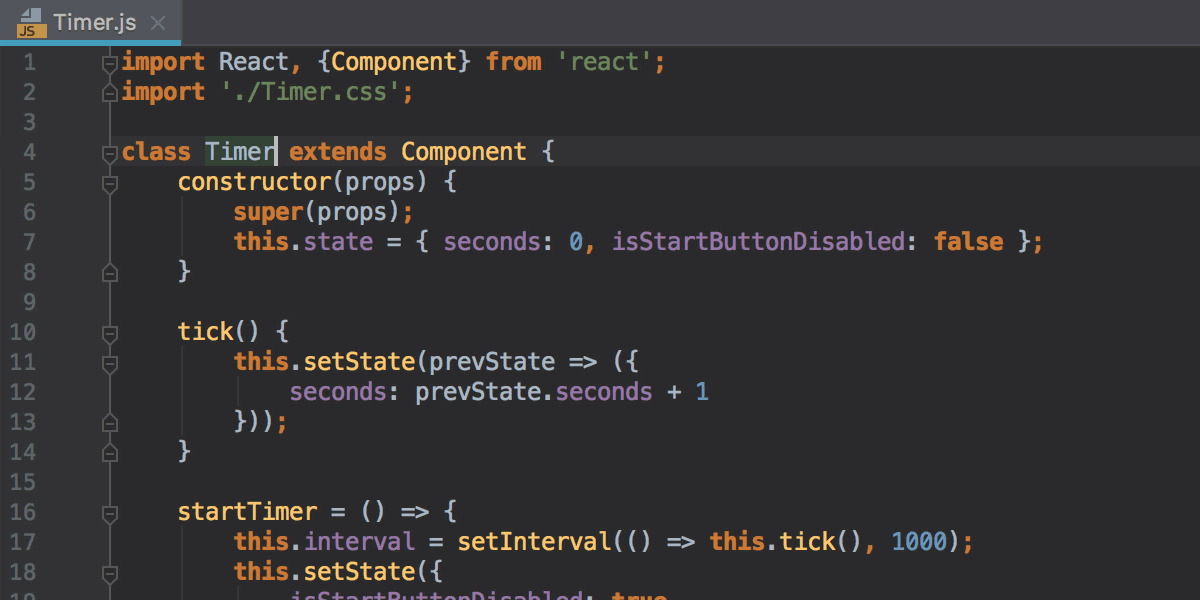
Task: Click line number 7 in the gutter
Action: (x=29, y=241)
